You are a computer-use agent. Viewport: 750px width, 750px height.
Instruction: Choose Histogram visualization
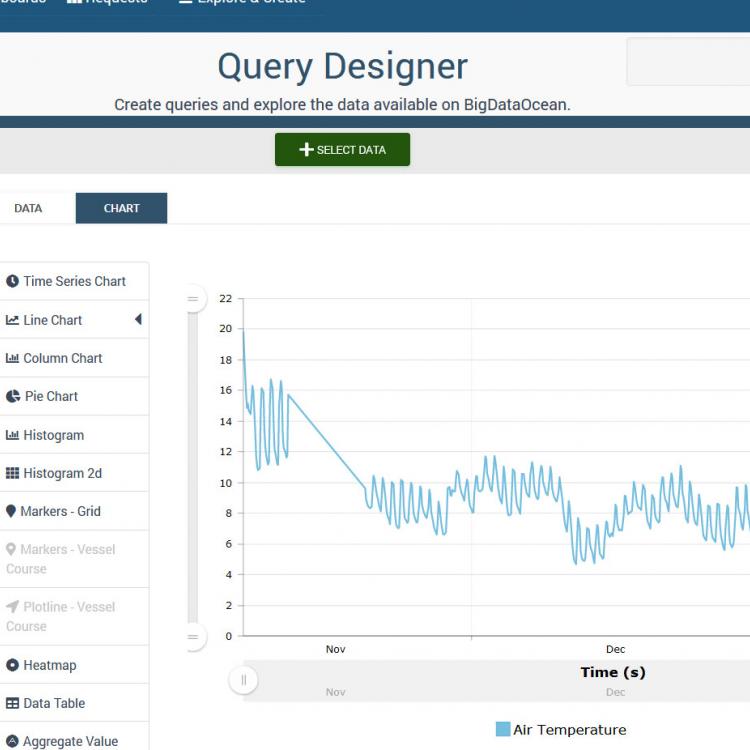click(74, 434)
